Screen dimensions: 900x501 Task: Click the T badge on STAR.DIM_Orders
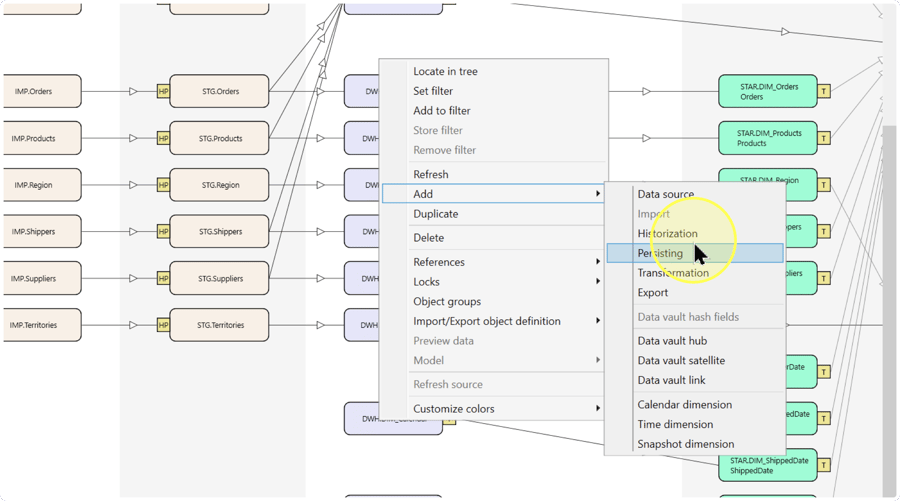coord(824,91)
